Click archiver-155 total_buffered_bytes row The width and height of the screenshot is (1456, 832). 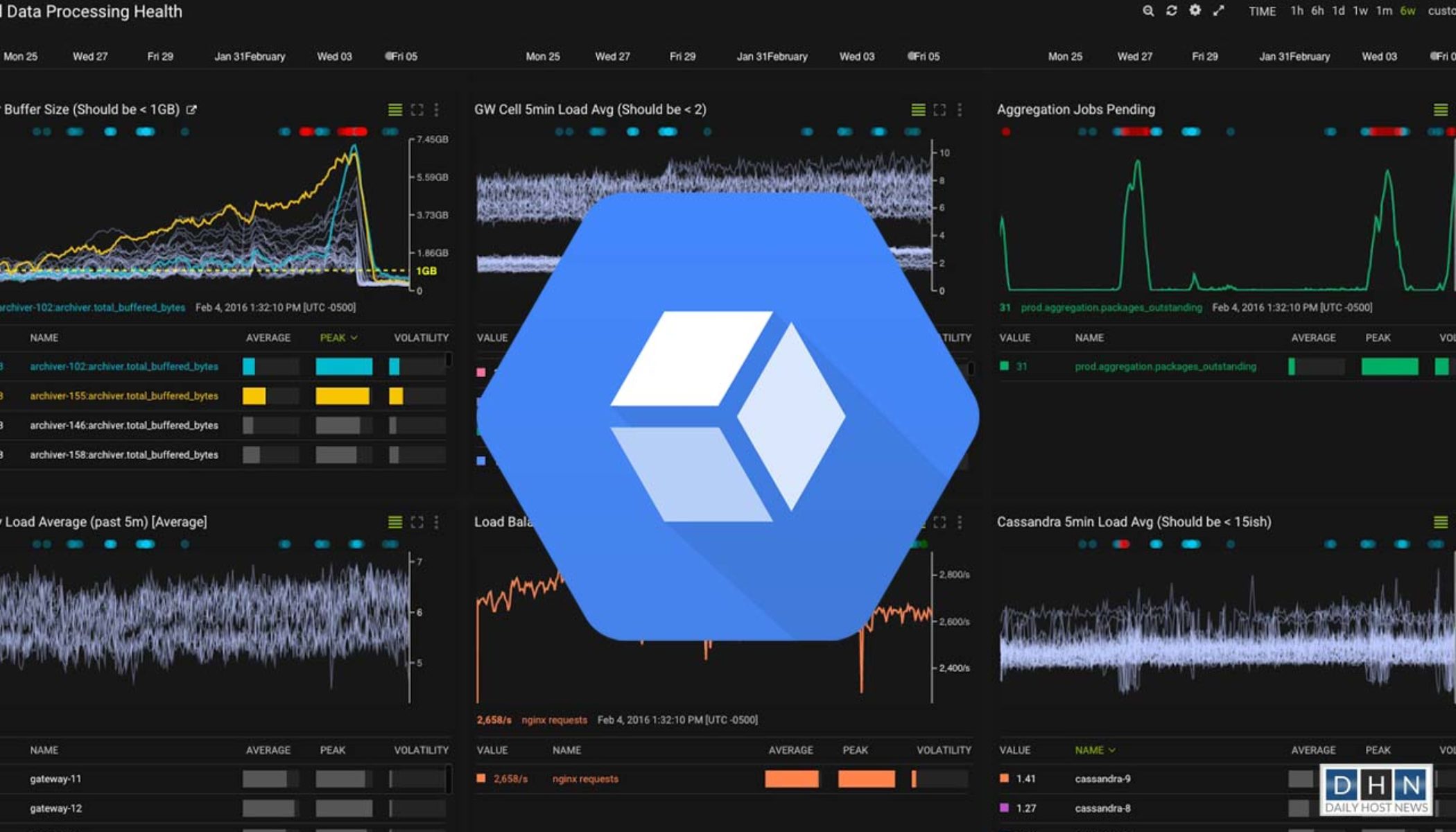125,395
